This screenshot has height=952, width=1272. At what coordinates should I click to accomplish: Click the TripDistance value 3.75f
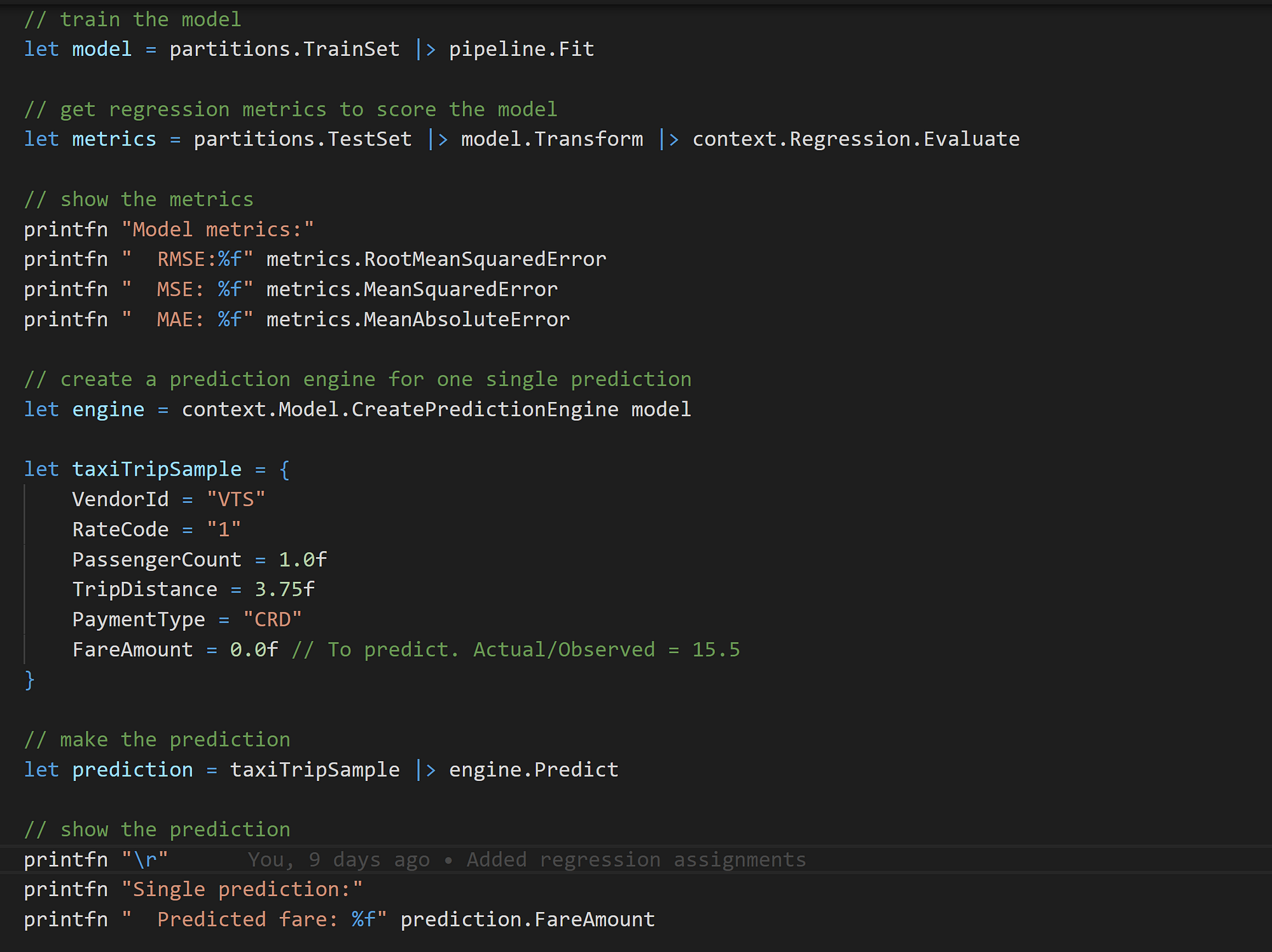point(284,590)
